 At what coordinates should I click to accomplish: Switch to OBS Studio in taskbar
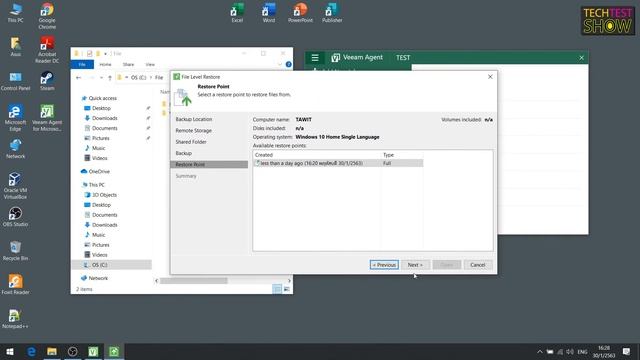(x=73, y=351)
